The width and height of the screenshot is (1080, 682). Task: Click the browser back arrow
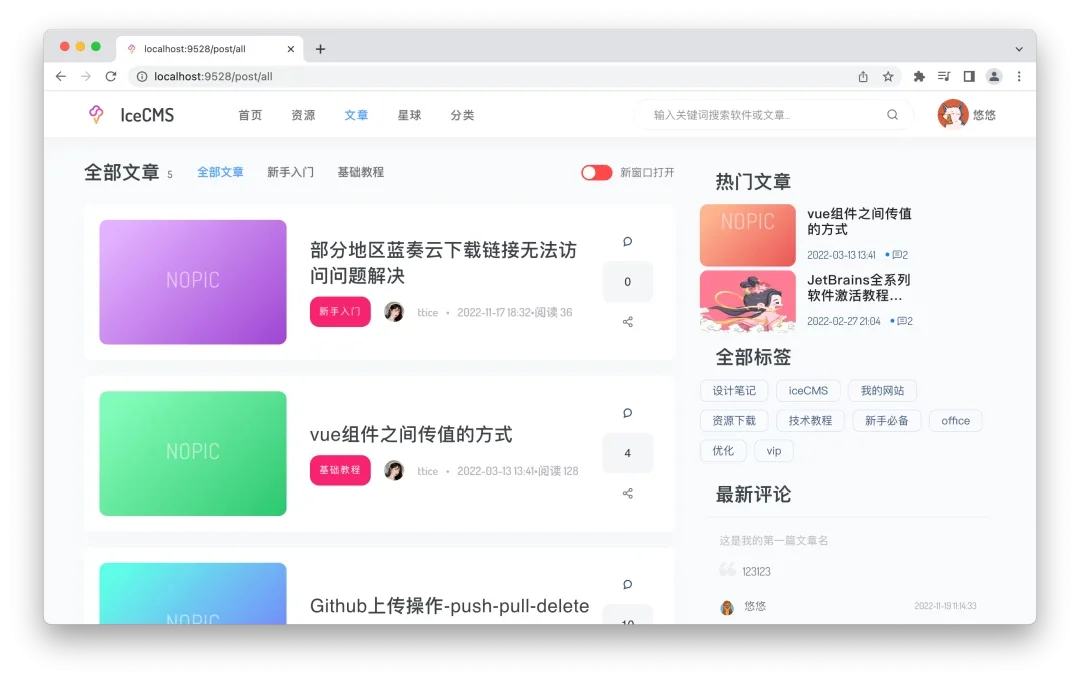coord(60,76)
